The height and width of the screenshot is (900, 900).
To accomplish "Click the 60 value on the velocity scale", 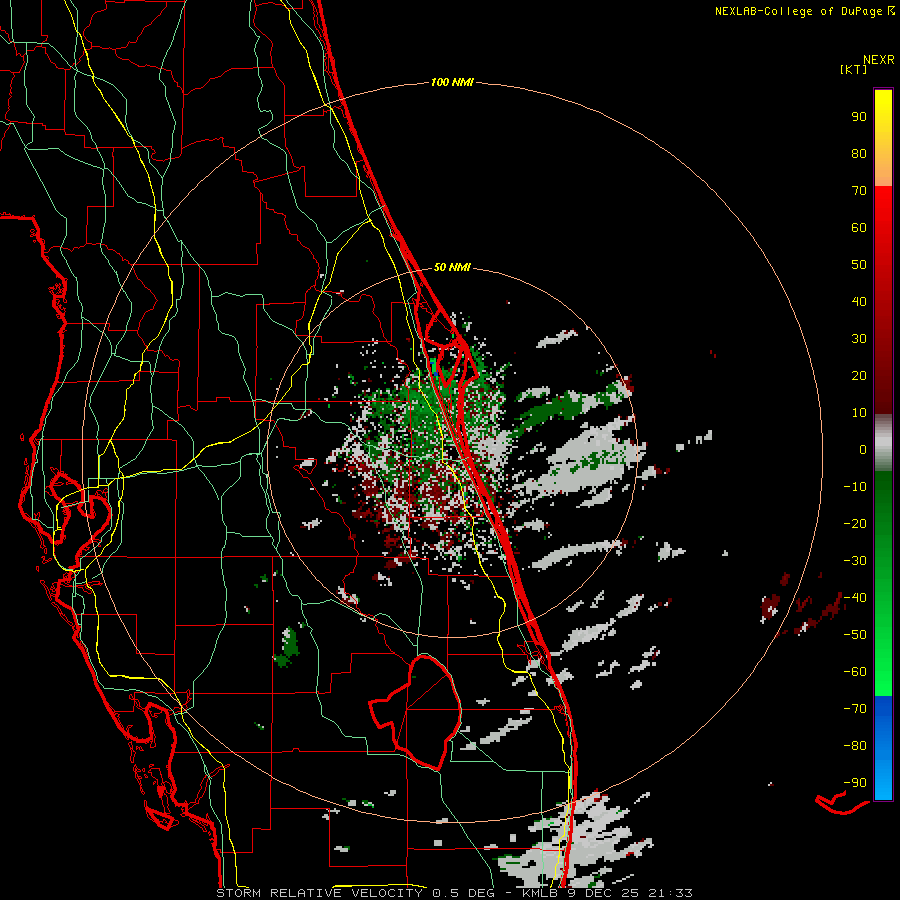I will [859, 227].
